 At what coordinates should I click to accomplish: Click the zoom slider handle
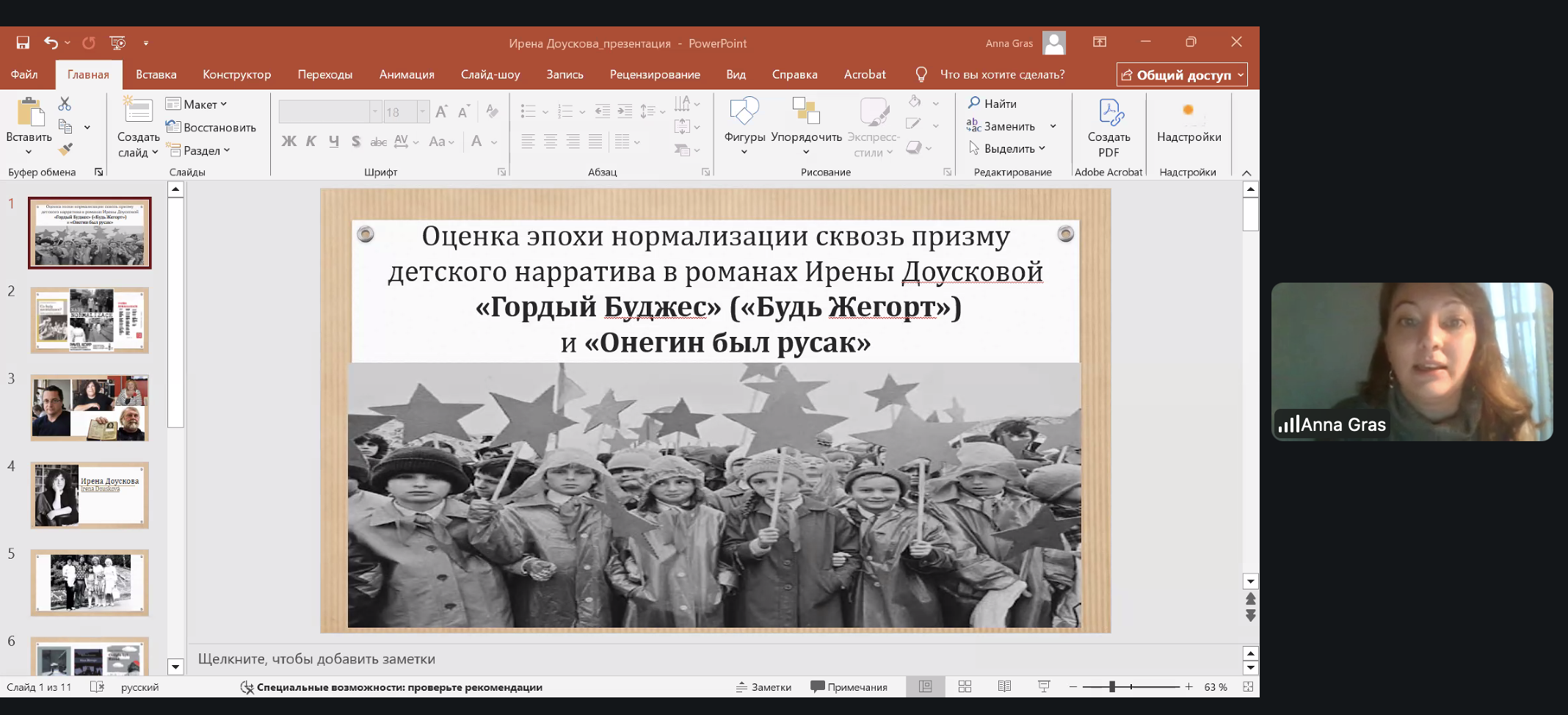tap(1112, 686)
